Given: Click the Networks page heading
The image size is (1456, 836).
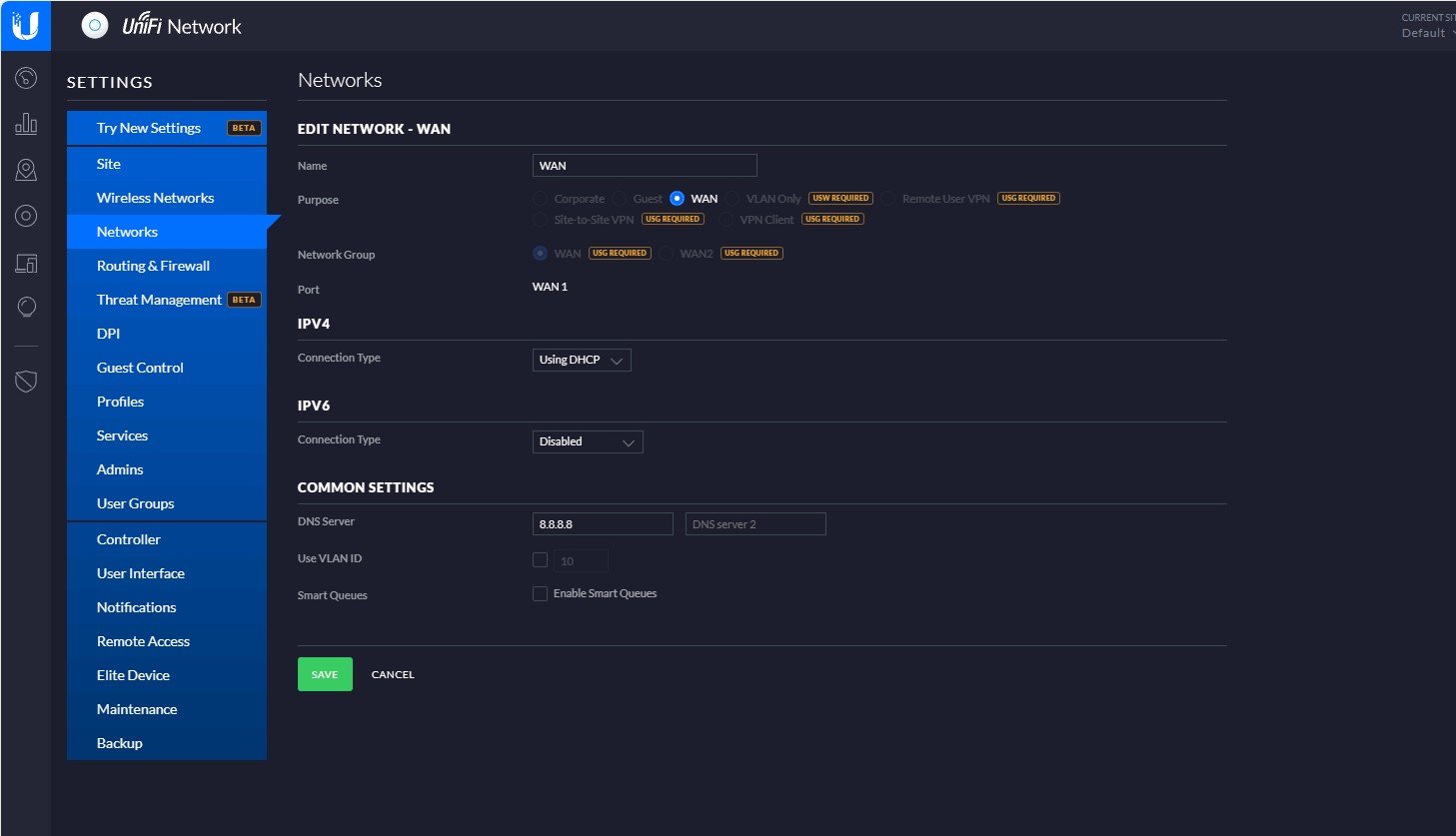Looking at the screenshot, I should coord(340,80).
